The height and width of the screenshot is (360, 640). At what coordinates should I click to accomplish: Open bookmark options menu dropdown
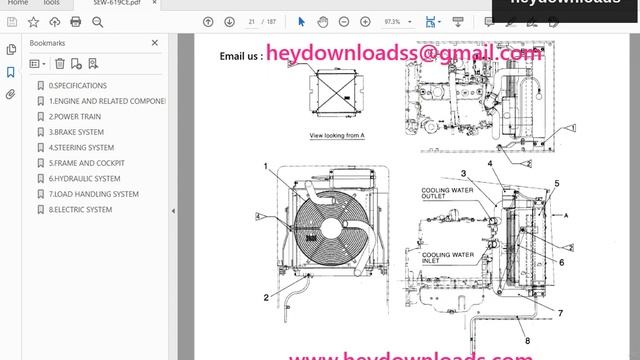37,64
